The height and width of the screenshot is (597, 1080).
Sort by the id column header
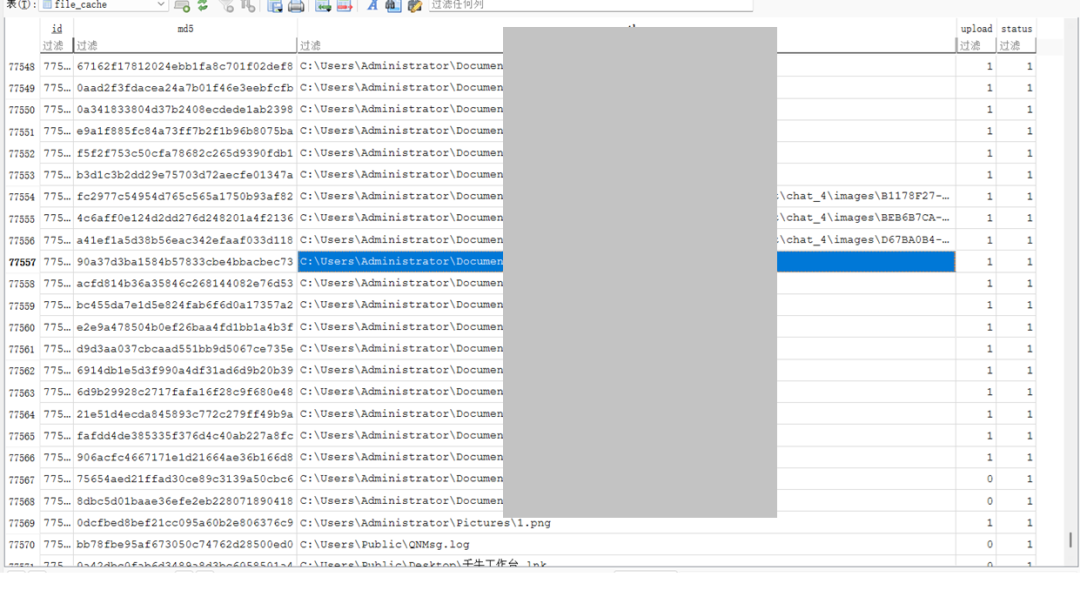coord(56,29)
